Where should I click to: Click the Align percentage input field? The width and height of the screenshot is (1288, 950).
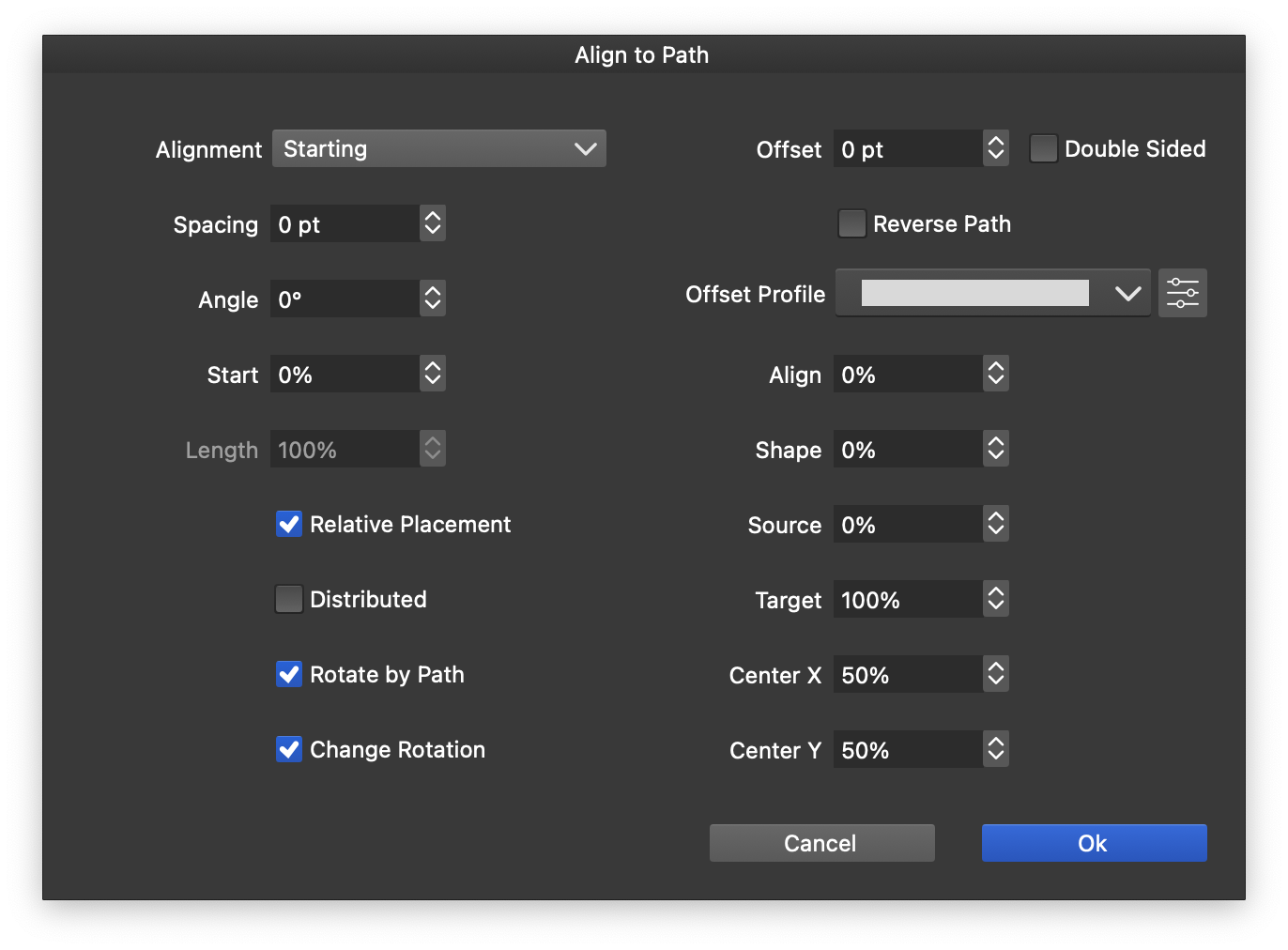[x=907, y=375]
